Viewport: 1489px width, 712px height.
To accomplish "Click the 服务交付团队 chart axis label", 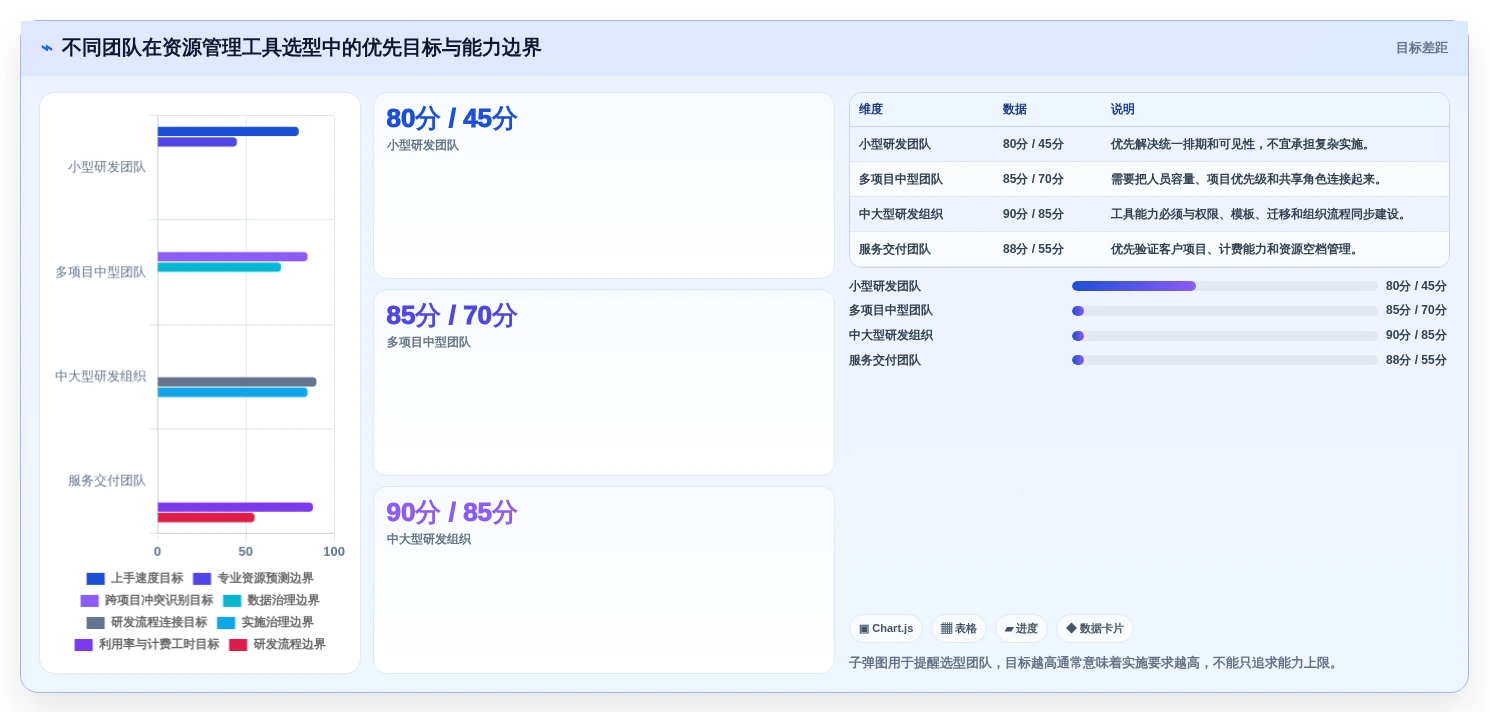I will click(107, 481).
